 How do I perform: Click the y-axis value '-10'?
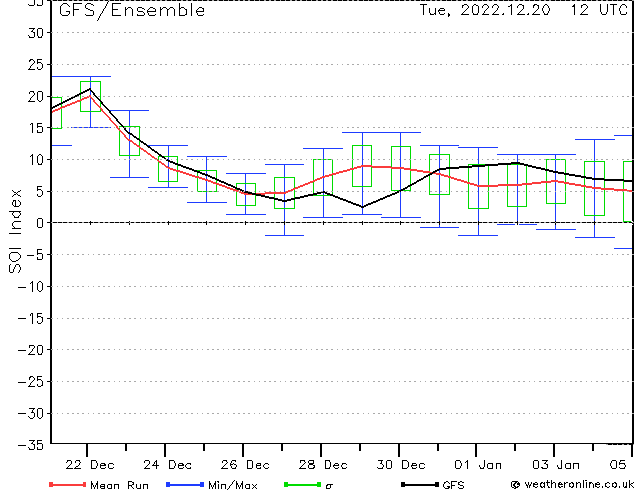[x=31, y=287]
